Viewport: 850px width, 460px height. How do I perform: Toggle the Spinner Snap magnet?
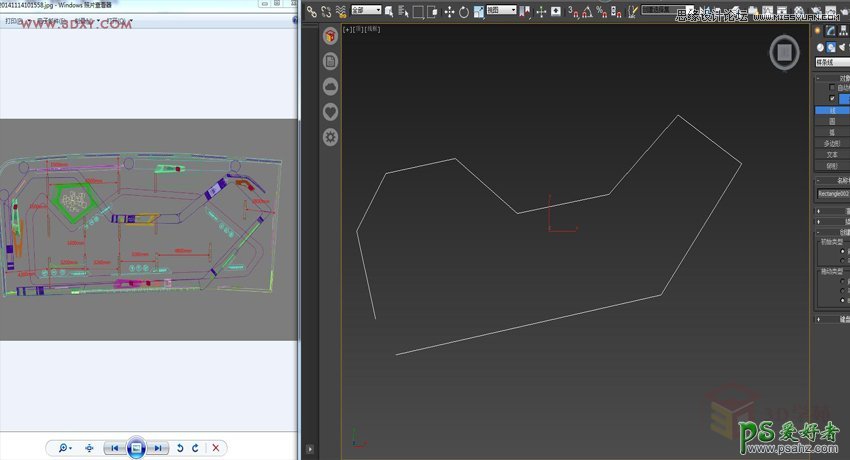pos(616,11)
